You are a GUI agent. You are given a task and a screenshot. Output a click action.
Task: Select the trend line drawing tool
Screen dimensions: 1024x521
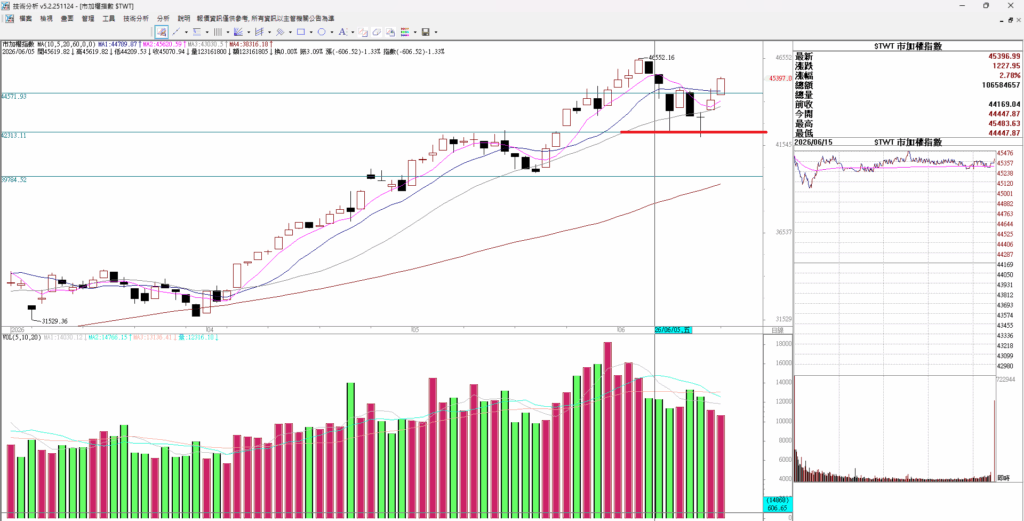[176, 32]
